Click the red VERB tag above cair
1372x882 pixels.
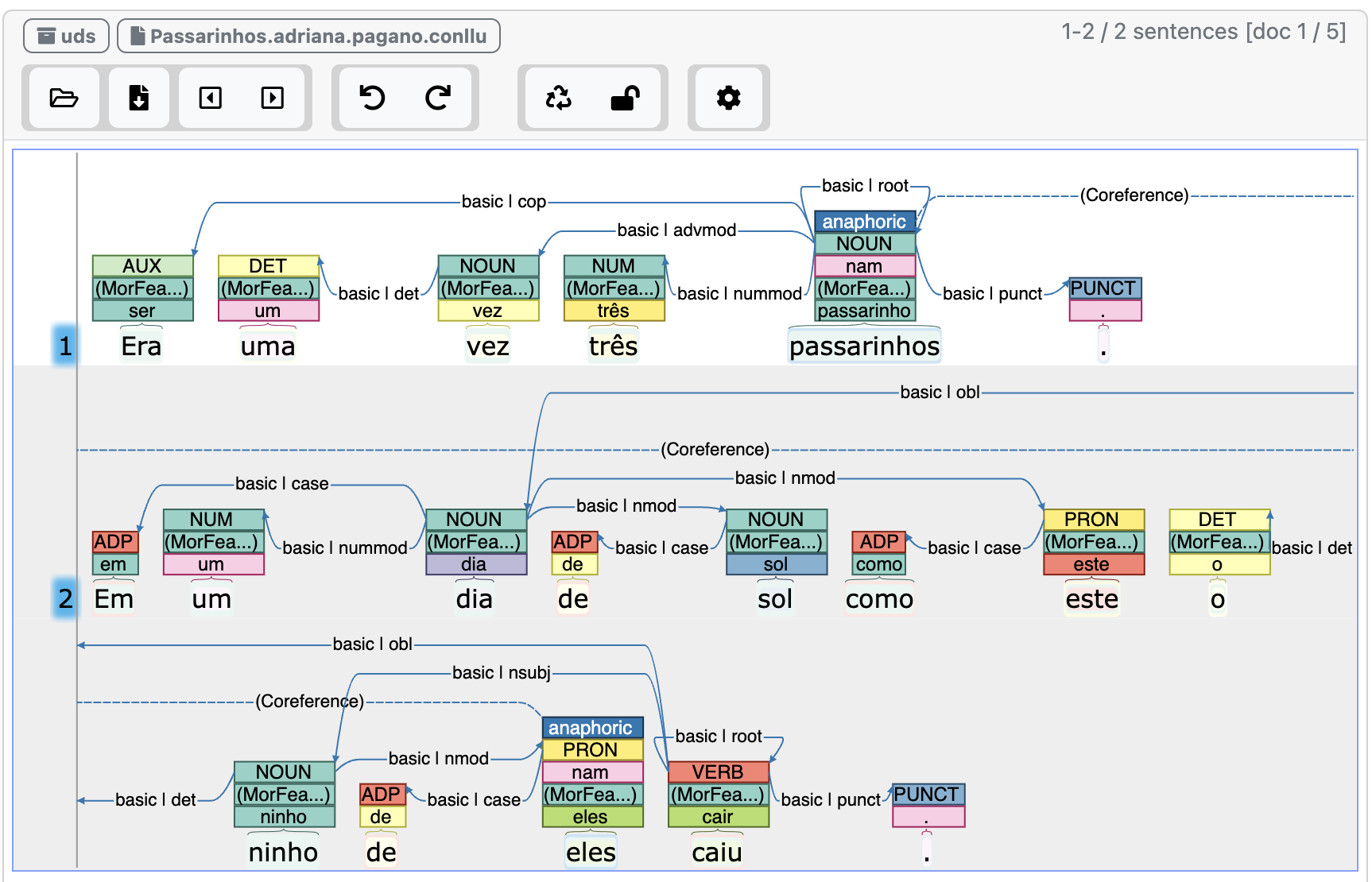(718, 772)
